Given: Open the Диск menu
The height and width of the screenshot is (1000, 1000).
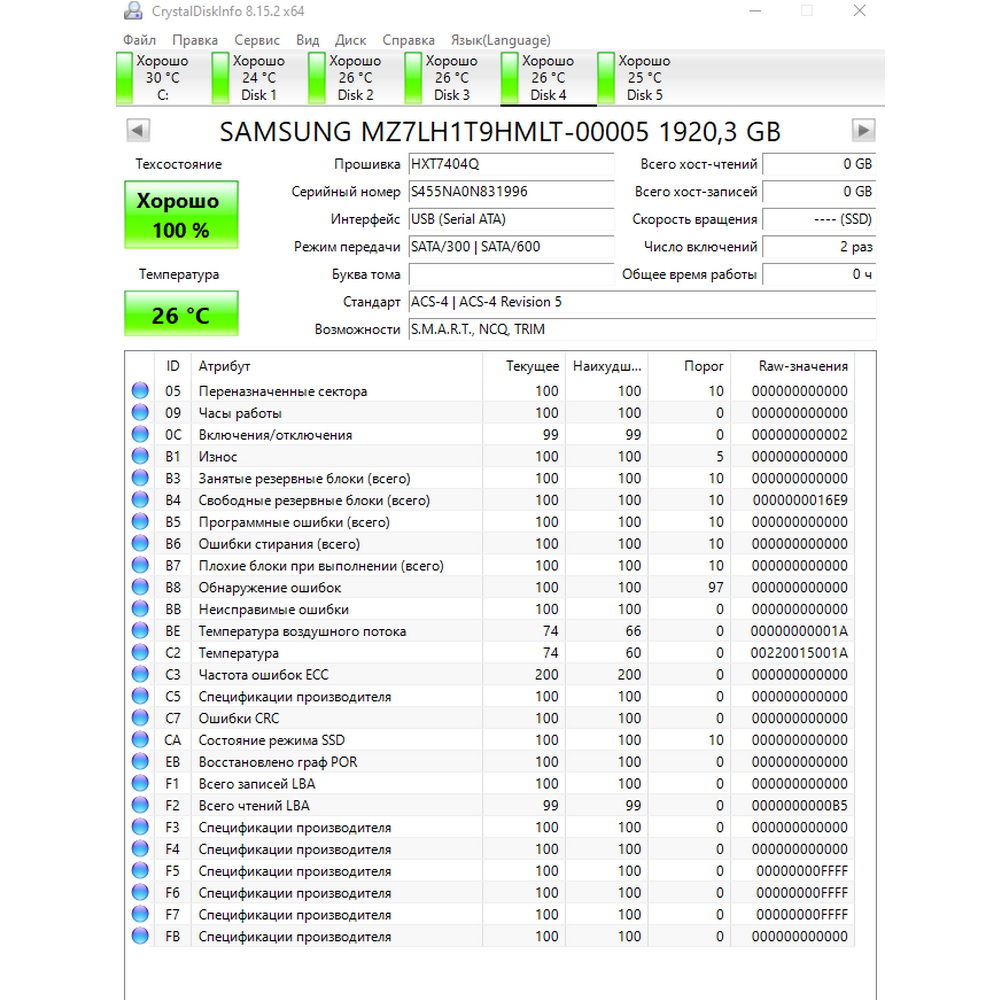Looking at the screenshot, I should coord(350,40).
